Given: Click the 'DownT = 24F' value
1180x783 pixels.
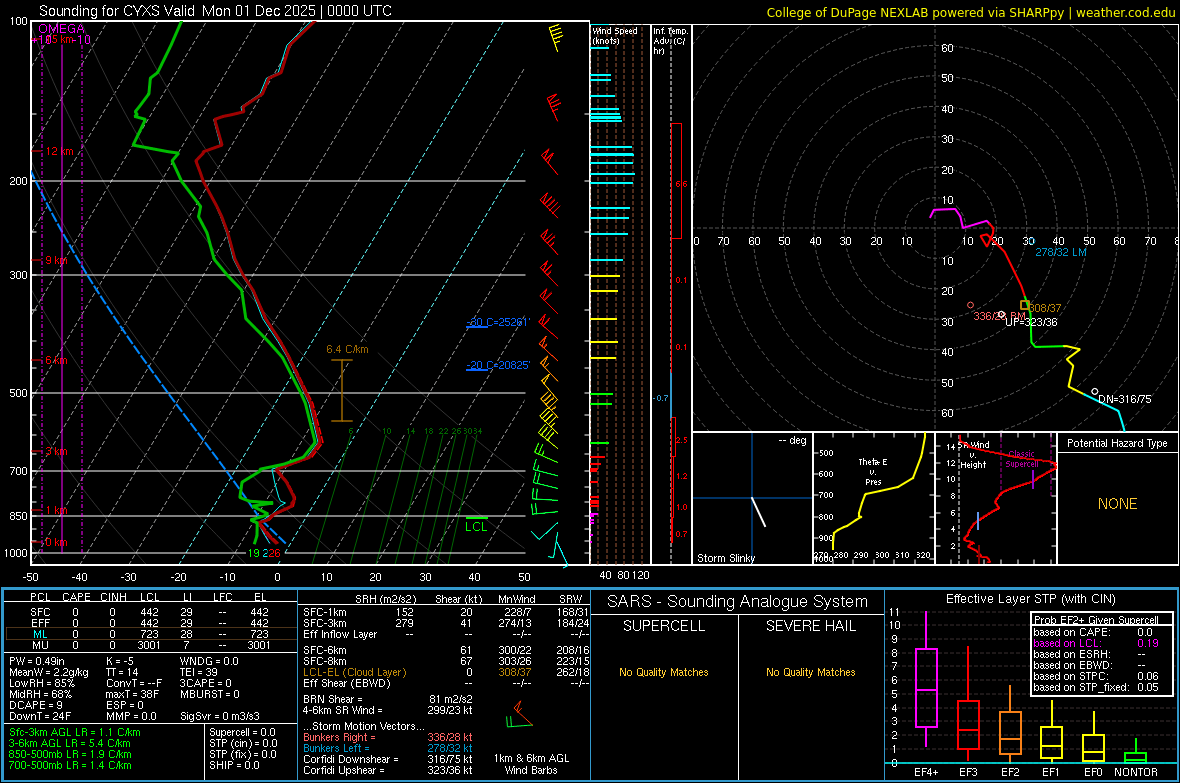Looking at the screenshot, I should point(40,716).
